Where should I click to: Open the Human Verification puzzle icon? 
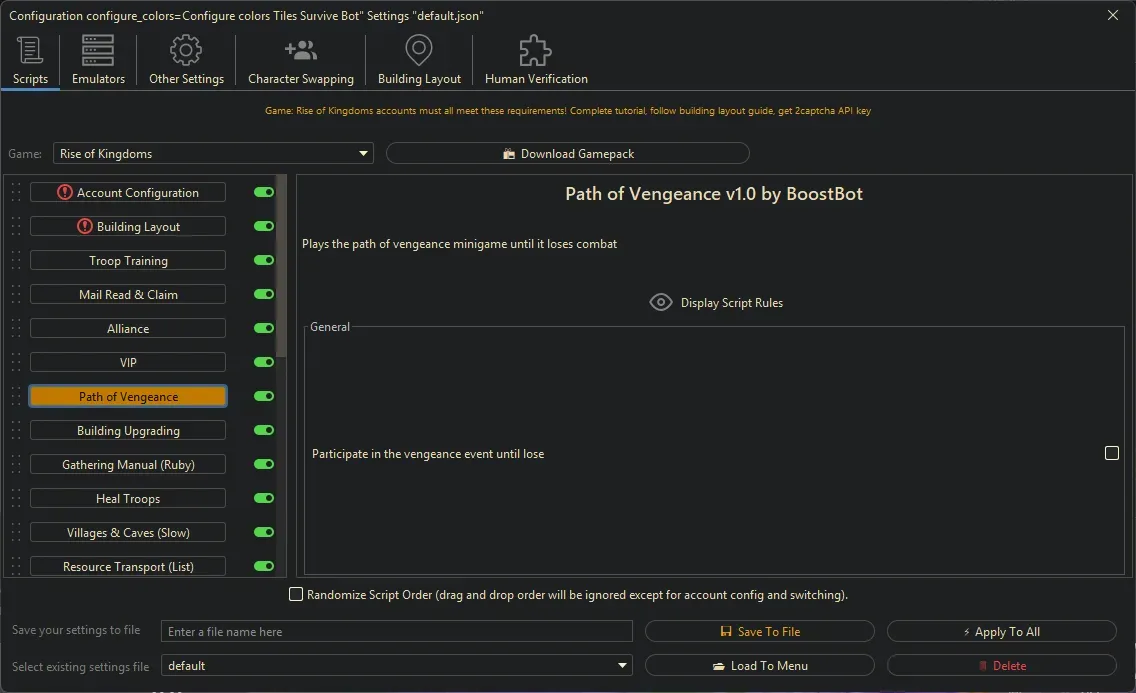534,48
